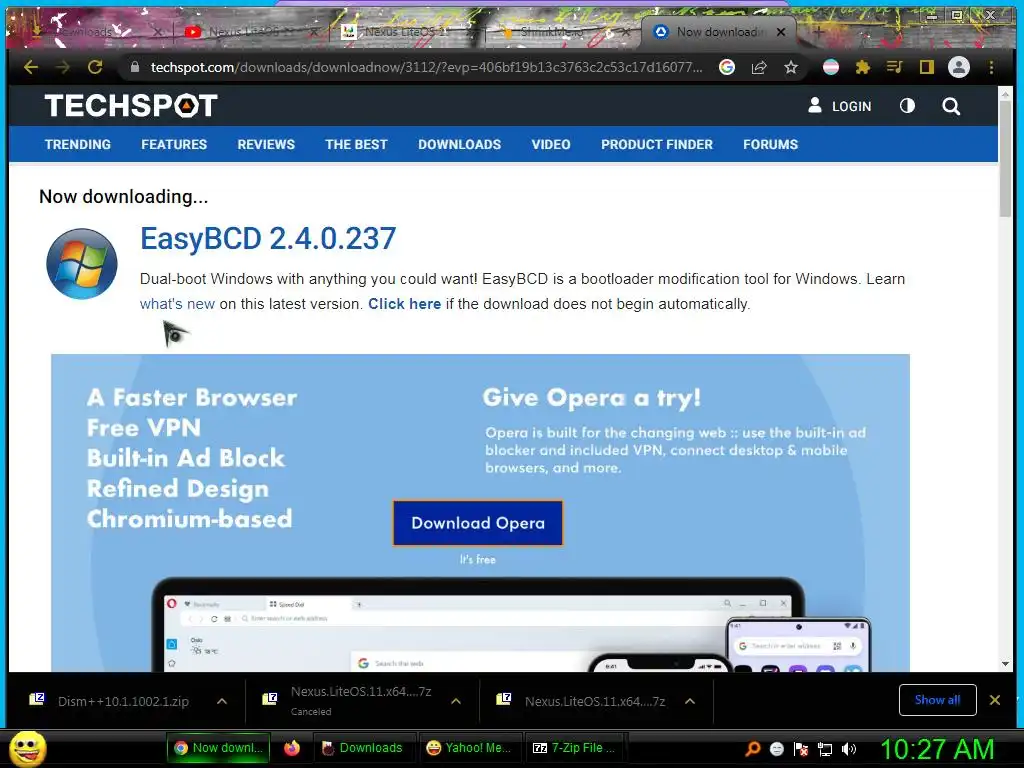Open THE BEST menu item

coord(357,144)
